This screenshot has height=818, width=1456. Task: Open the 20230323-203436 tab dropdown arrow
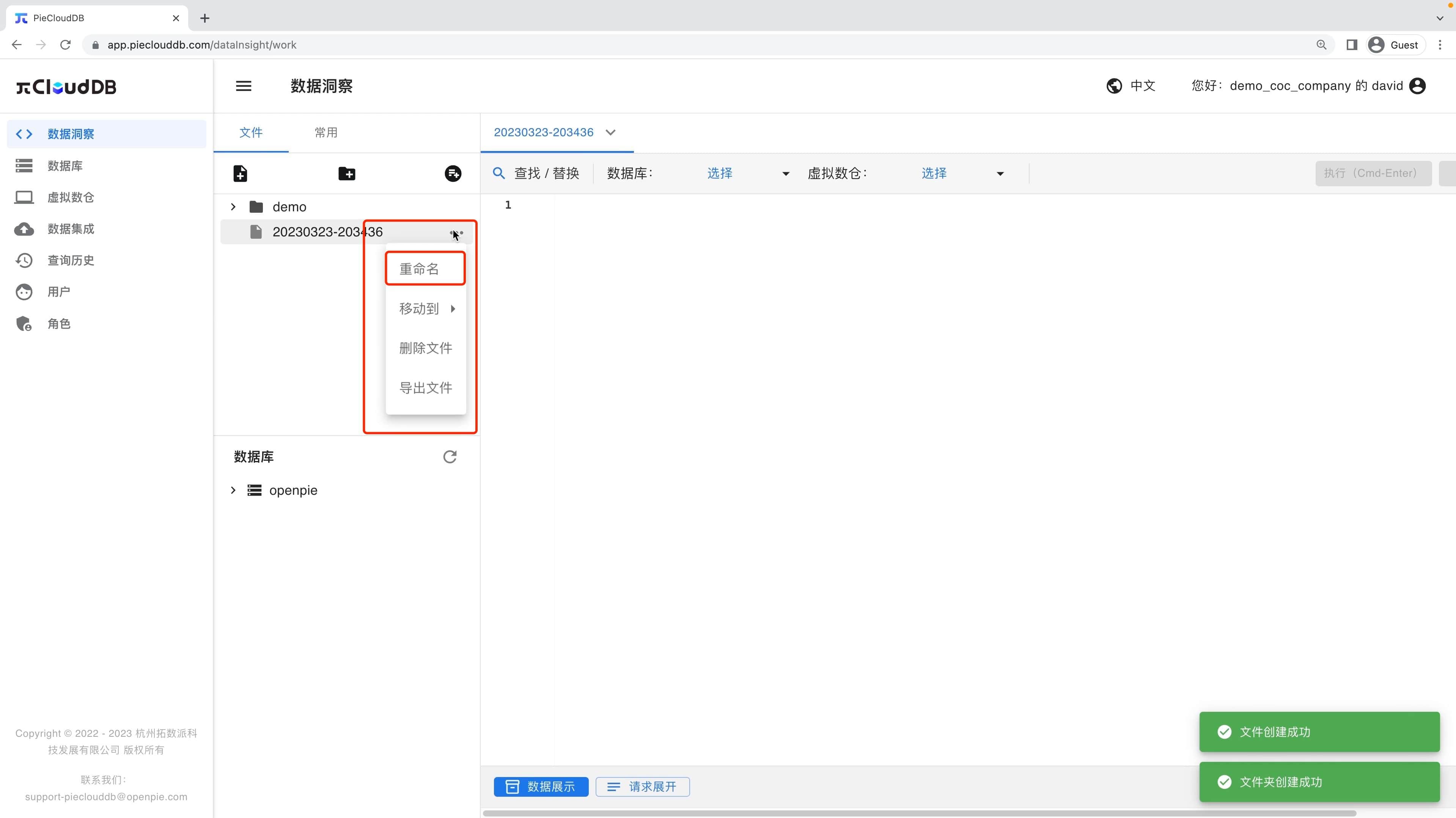pos(611,132)
